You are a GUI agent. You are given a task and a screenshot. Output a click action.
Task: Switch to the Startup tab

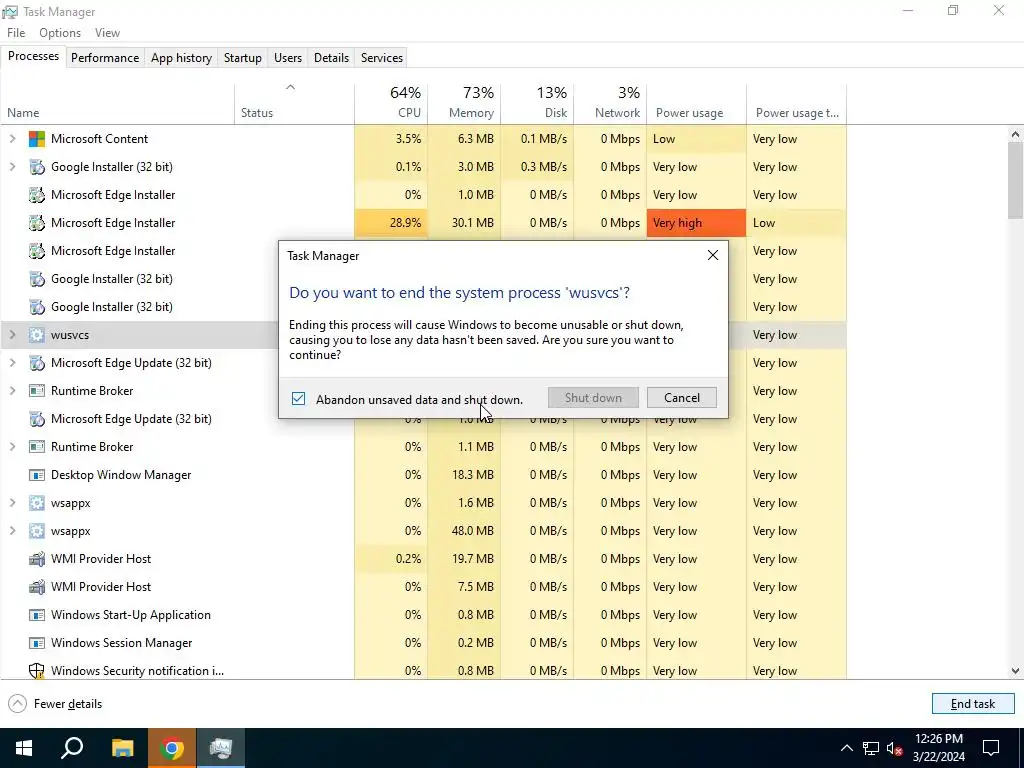(243, 57)
